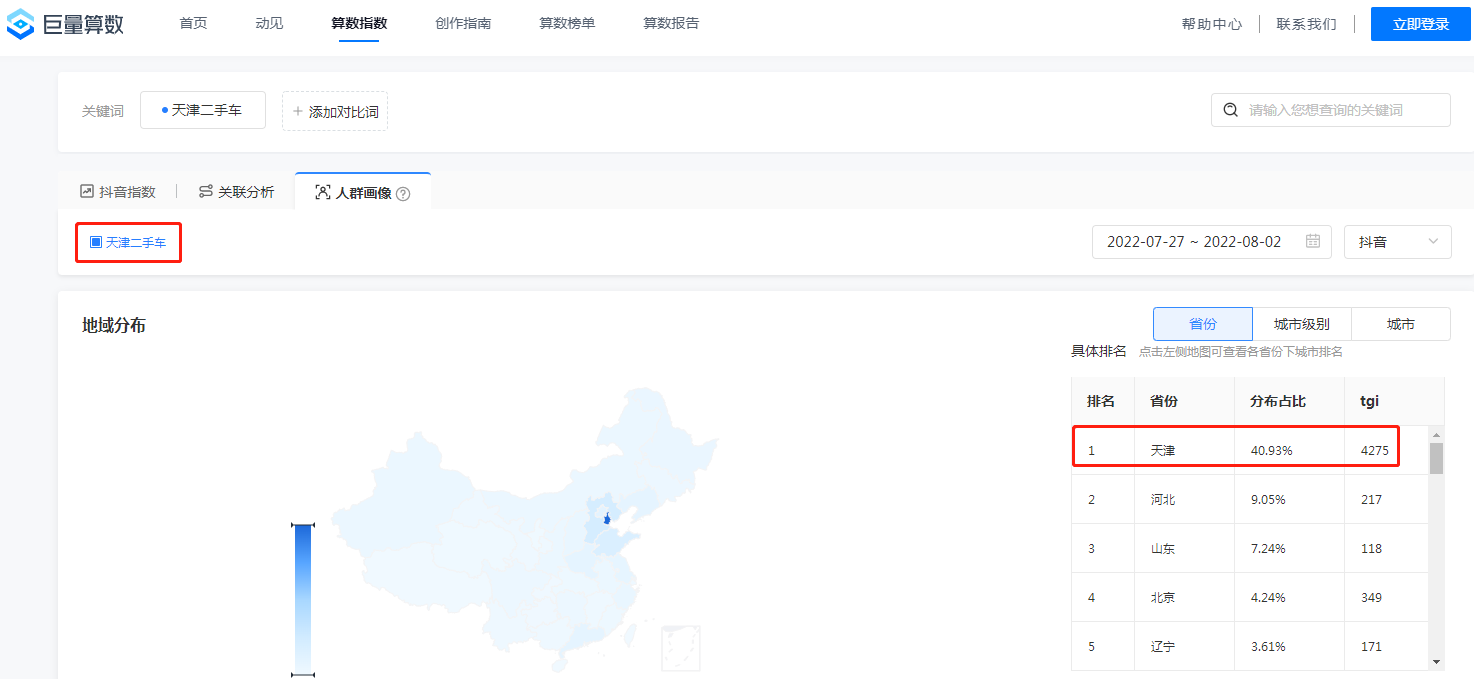Open the 联系我们 link
Screen dimensions: 1474x679
point(1306,24)
